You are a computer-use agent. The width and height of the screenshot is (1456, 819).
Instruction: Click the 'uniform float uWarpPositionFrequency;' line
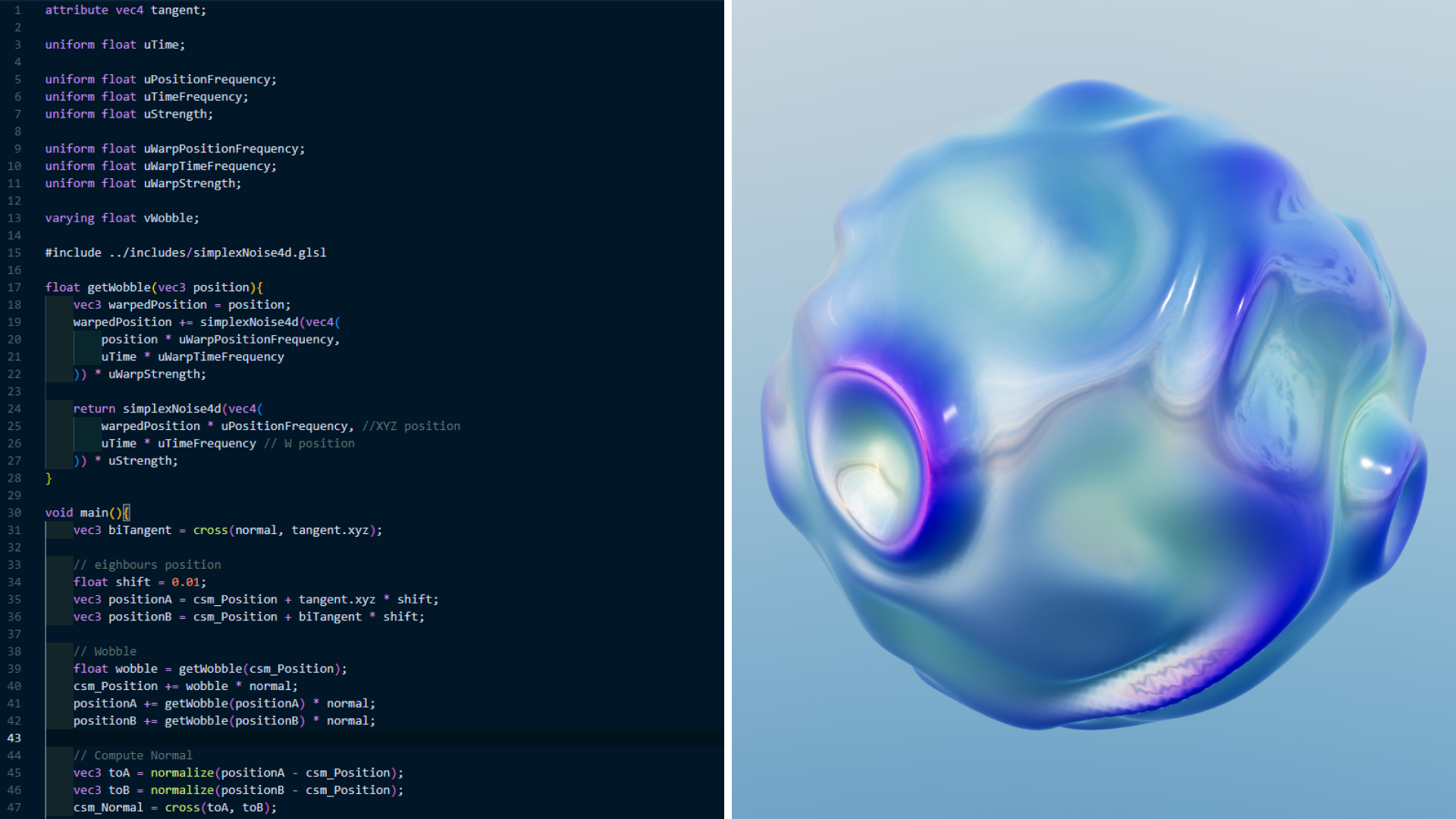point(174,149)
